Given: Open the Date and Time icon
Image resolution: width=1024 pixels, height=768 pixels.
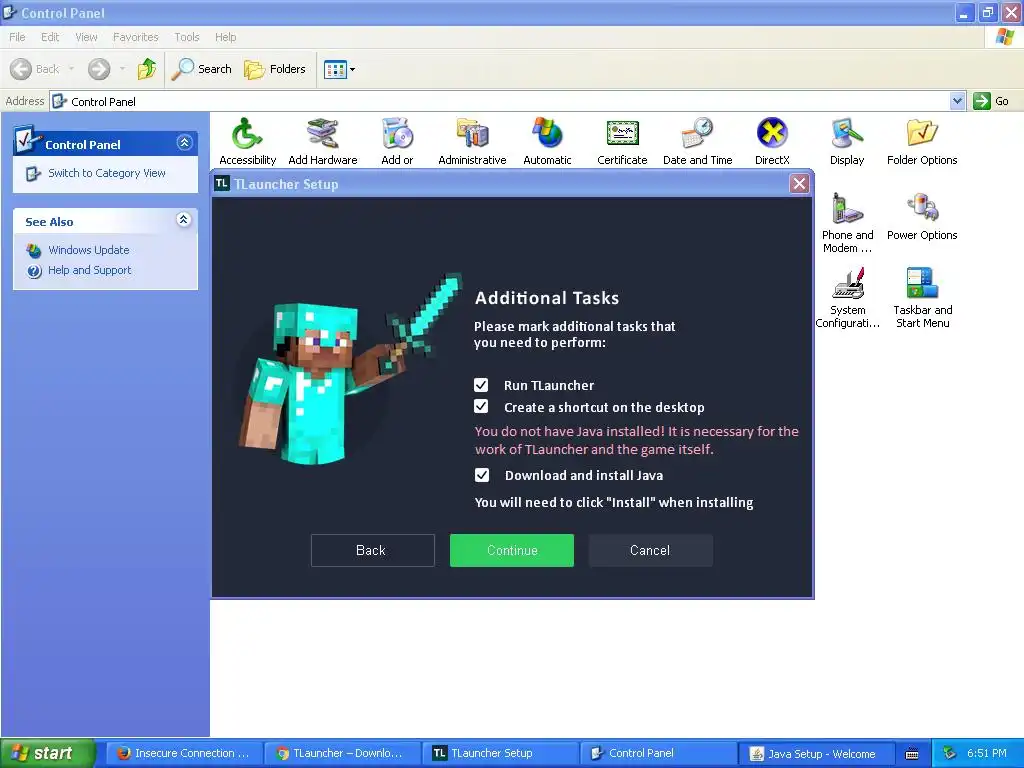Looking at the screenshot, I should [x=697, y=141].
